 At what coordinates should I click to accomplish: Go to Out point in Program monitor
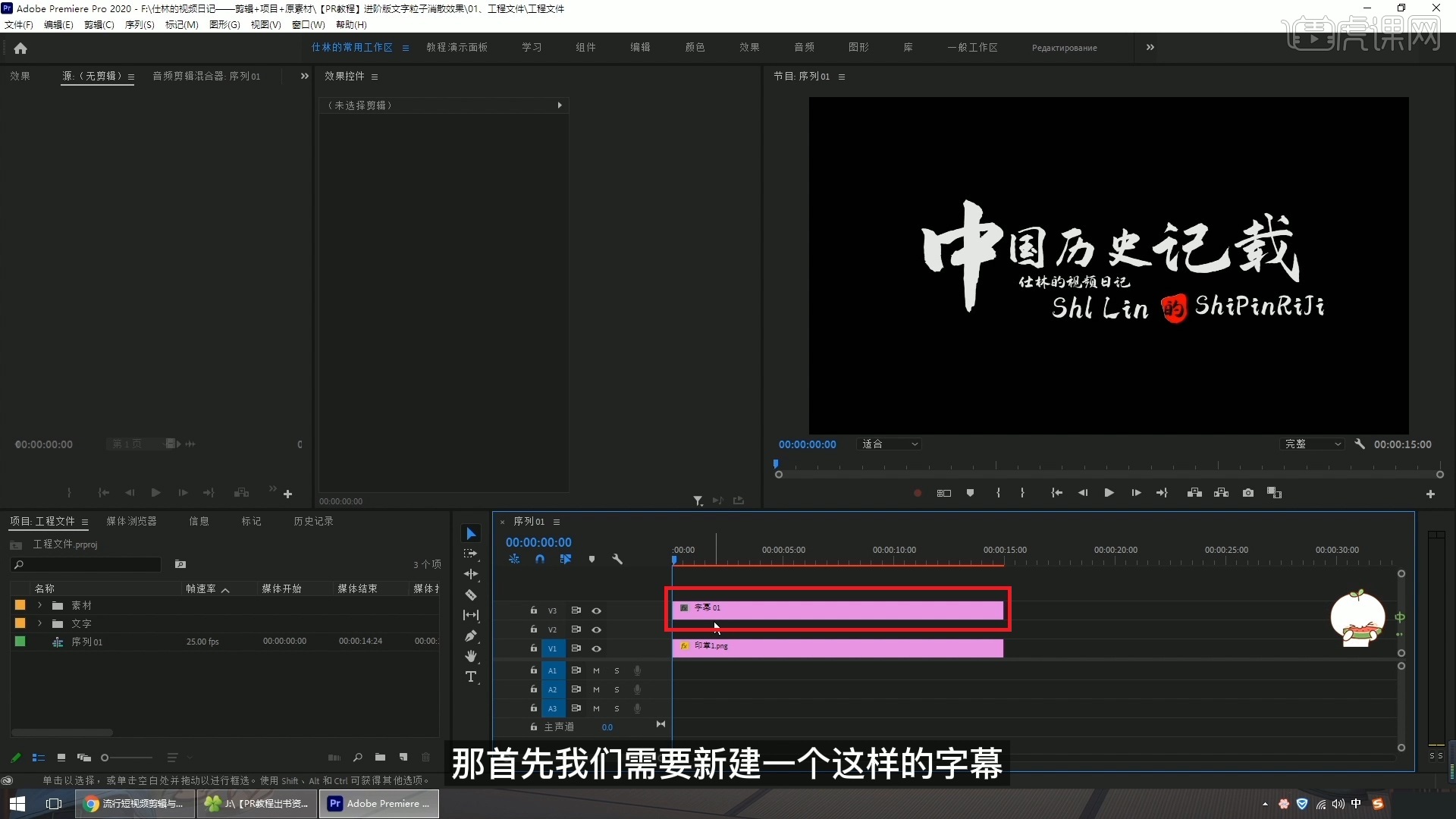coord(1162,493)
